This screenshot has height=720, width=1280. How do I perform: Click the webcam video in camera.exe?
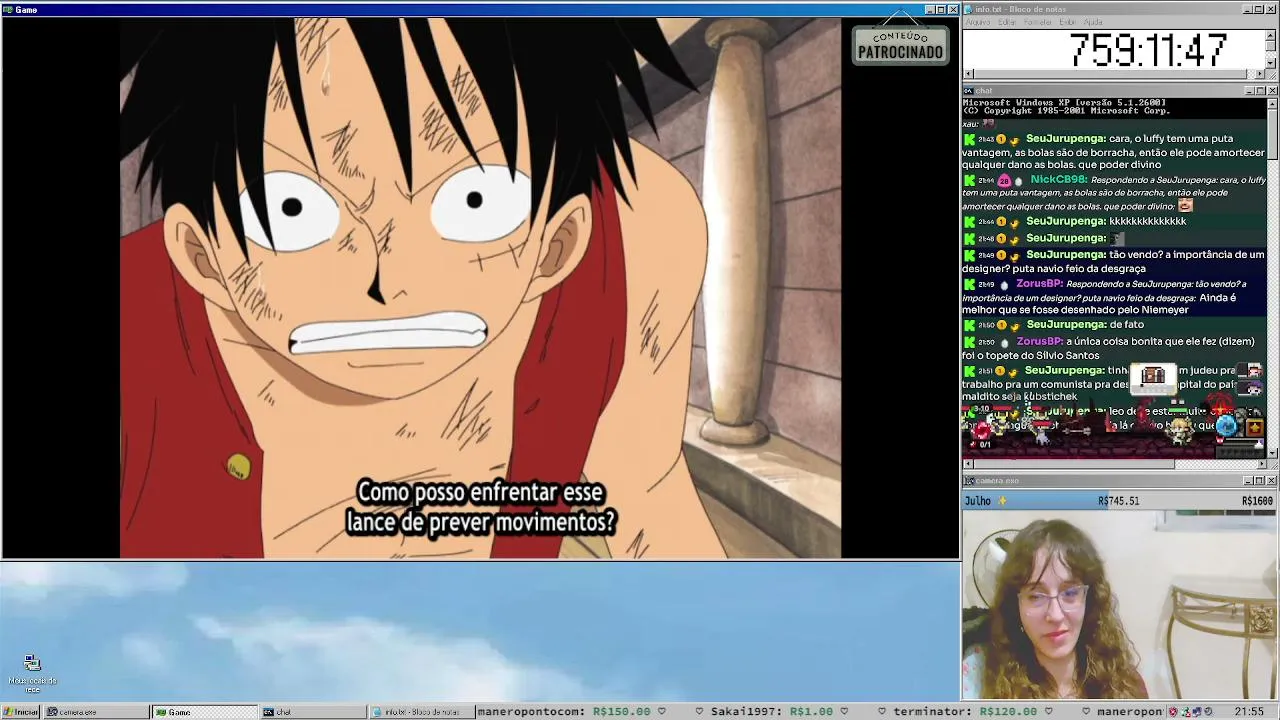1120,605
